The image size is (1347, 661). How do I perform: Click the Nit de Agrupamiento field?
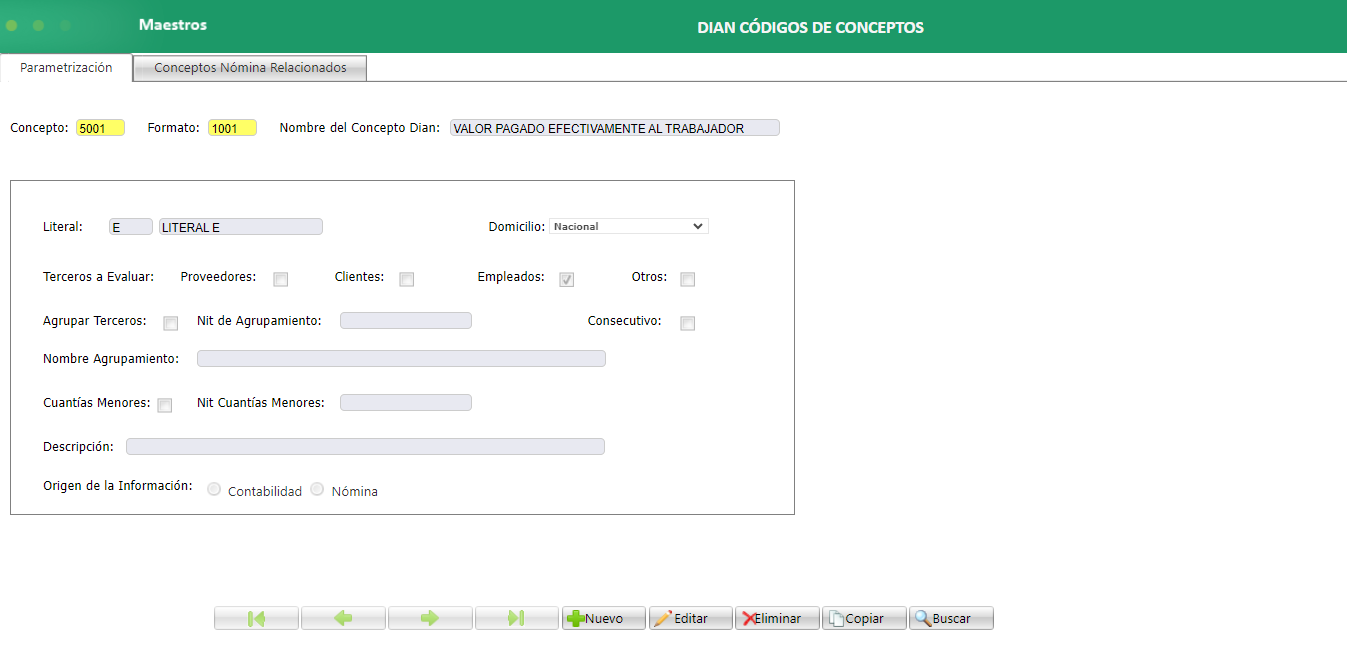click(x=406, y=321)
